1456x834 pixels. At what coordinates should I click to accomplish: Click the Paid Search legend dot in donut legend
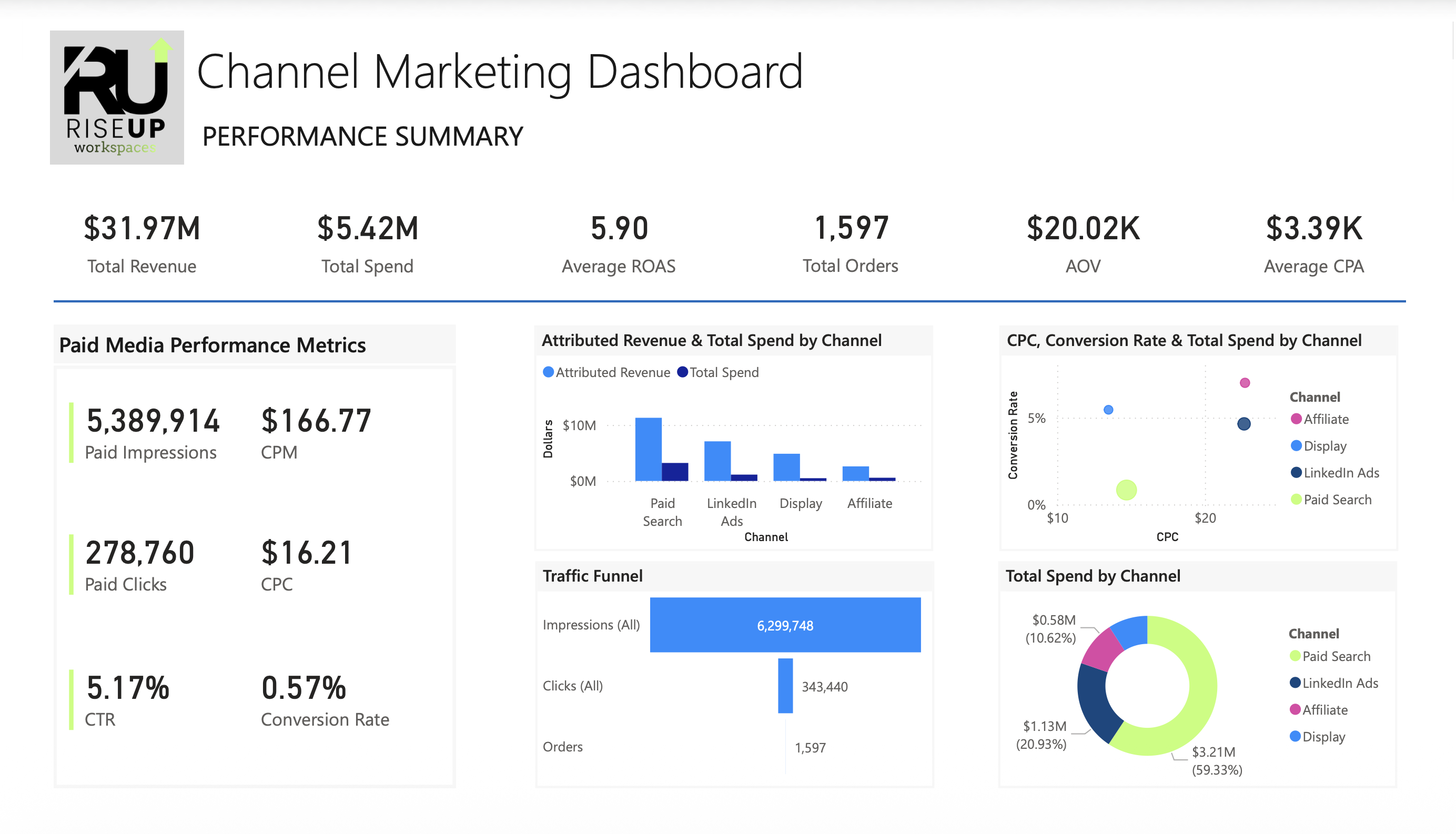tap(1296, 656)
